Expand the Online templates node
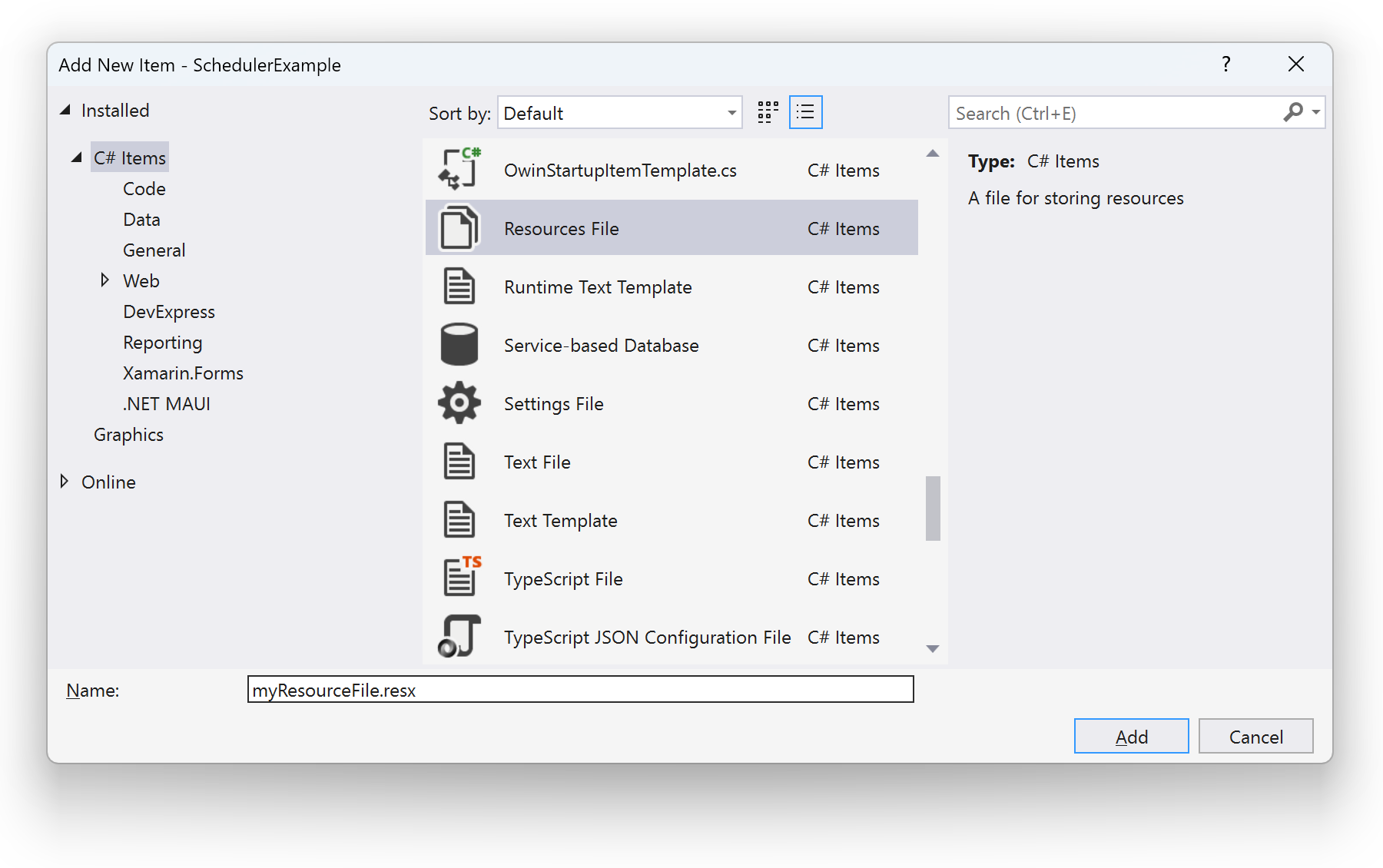 [x=65, y=482]
